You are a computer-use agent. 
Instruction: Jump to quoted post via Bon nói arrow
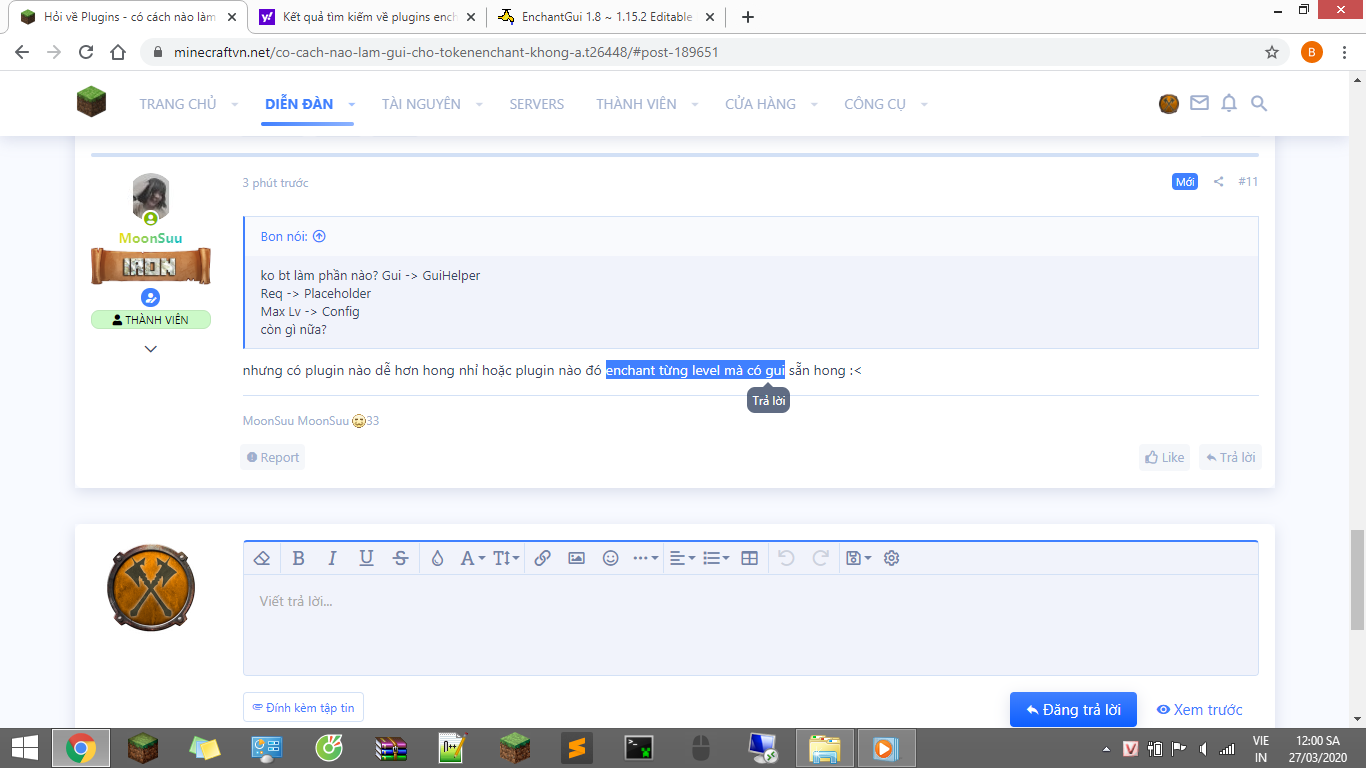pyautogui.click(x=319, y=237)
